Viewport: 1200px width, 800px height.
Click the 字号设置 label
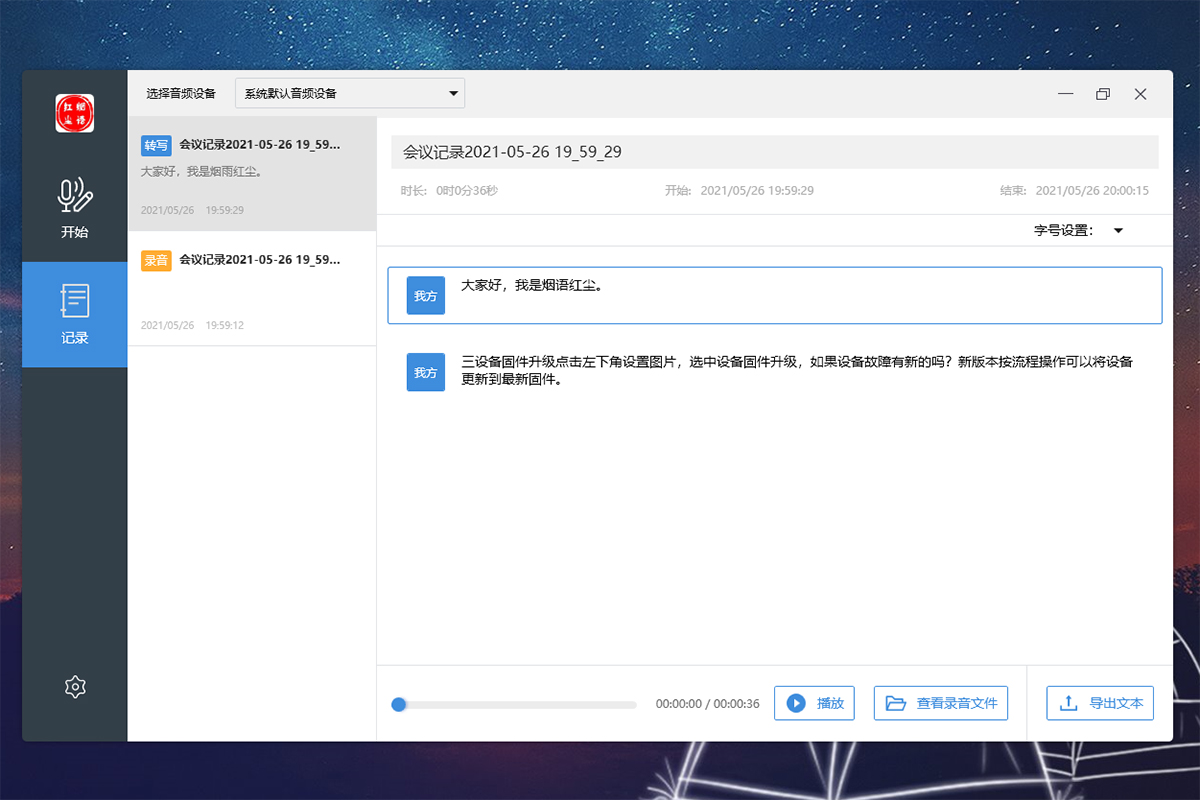[x=1064, y=231]
